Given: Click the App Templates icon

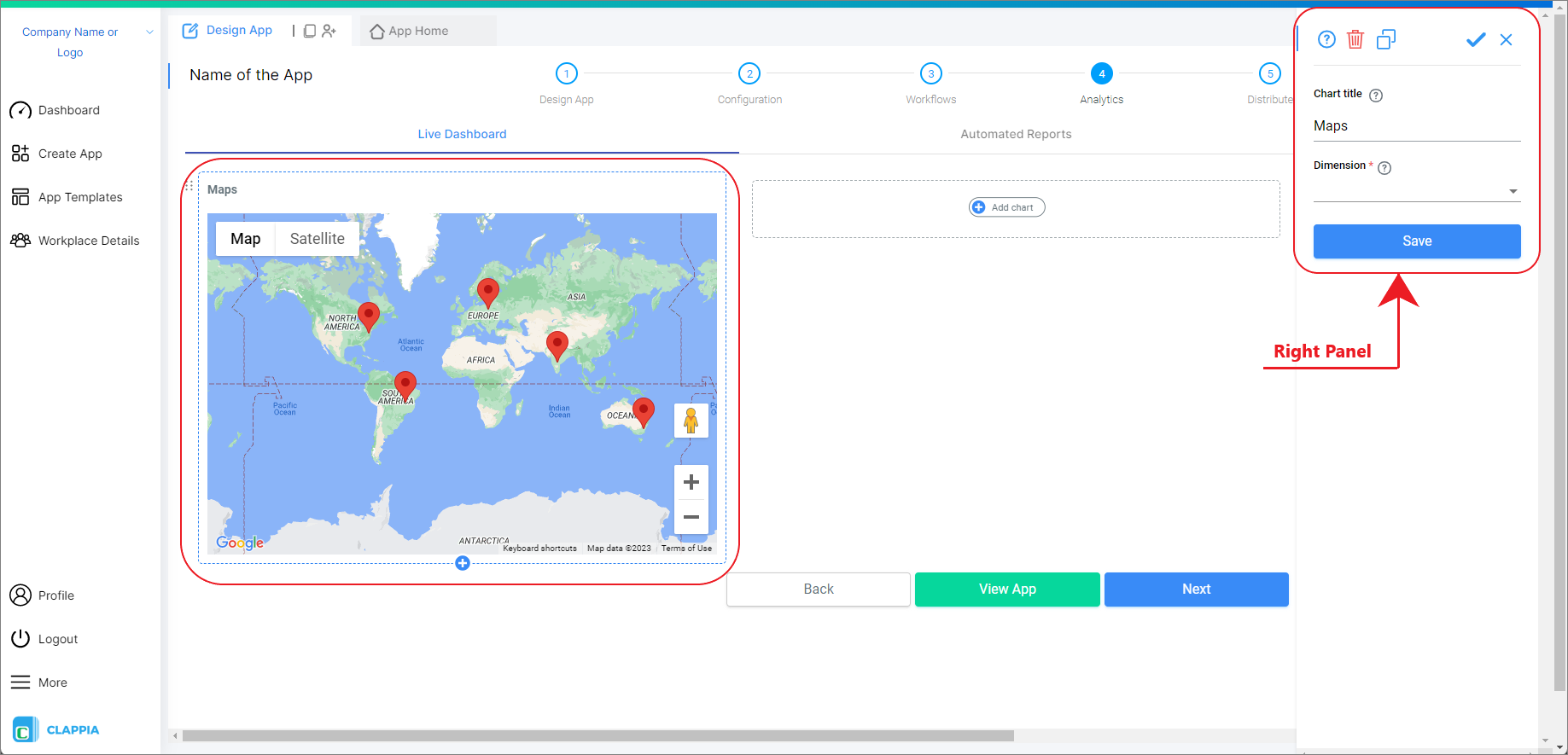Looking at the screenshot, I should pyautogui.click(x=20, y=197).
